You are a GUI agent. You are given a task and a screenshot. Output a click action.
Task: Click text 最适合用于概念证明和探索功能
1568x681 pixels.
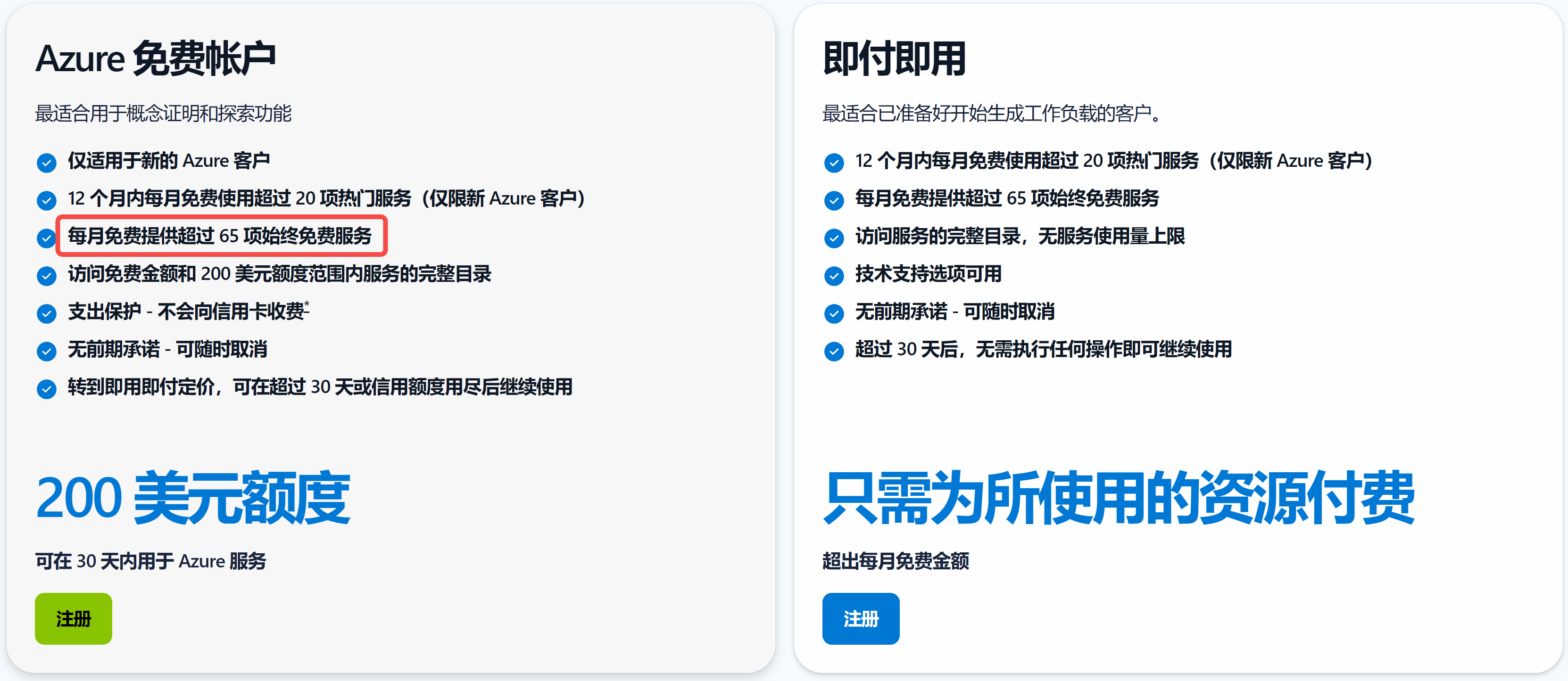tap(163, 113)
